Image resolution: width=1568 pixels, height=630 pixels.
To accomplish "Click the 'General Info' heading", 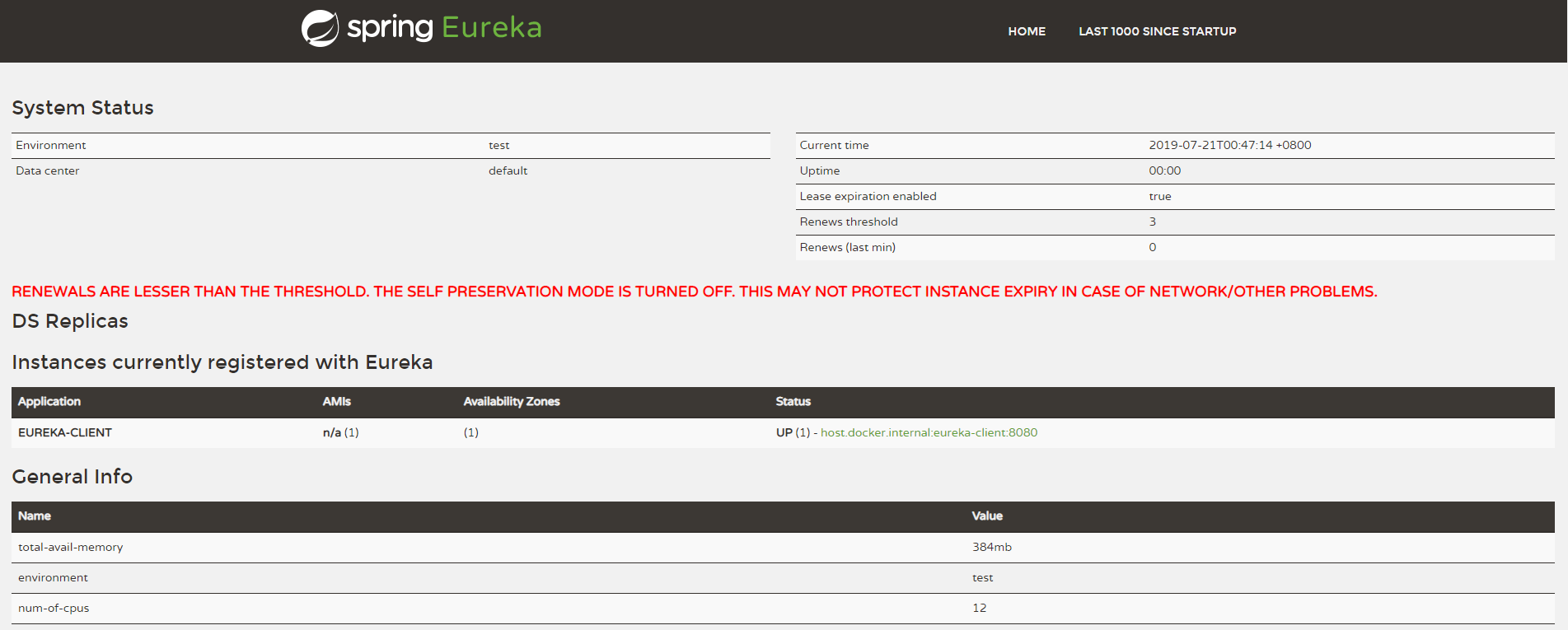I will (x=73, y=477).
